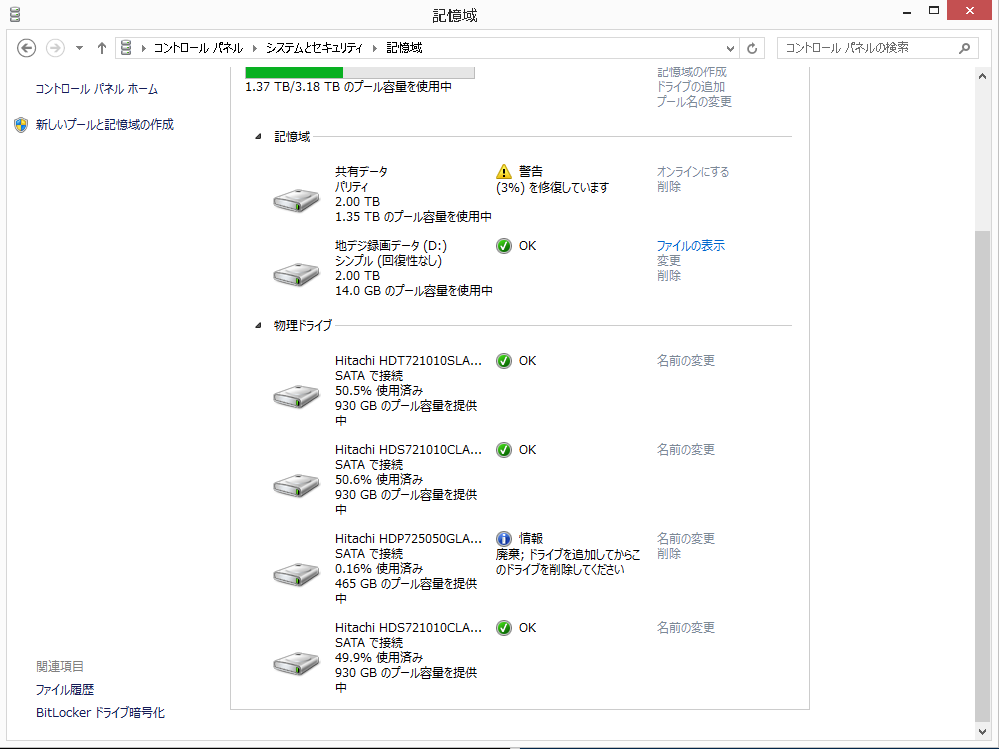Open コントロール パネル ホーム link

(x=96, y=89)
